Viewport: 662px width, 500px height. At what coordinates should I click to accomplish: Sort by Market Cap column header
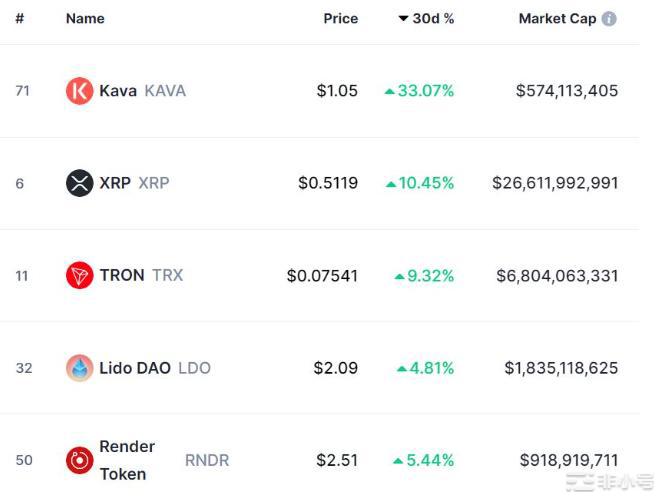(x=556, y=19)
